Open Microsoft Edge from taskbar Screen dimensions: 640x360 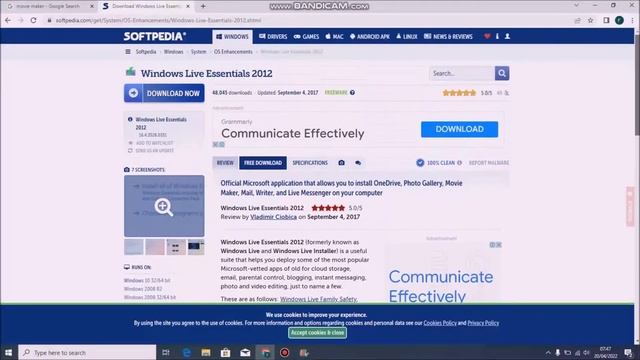point(187,352)
